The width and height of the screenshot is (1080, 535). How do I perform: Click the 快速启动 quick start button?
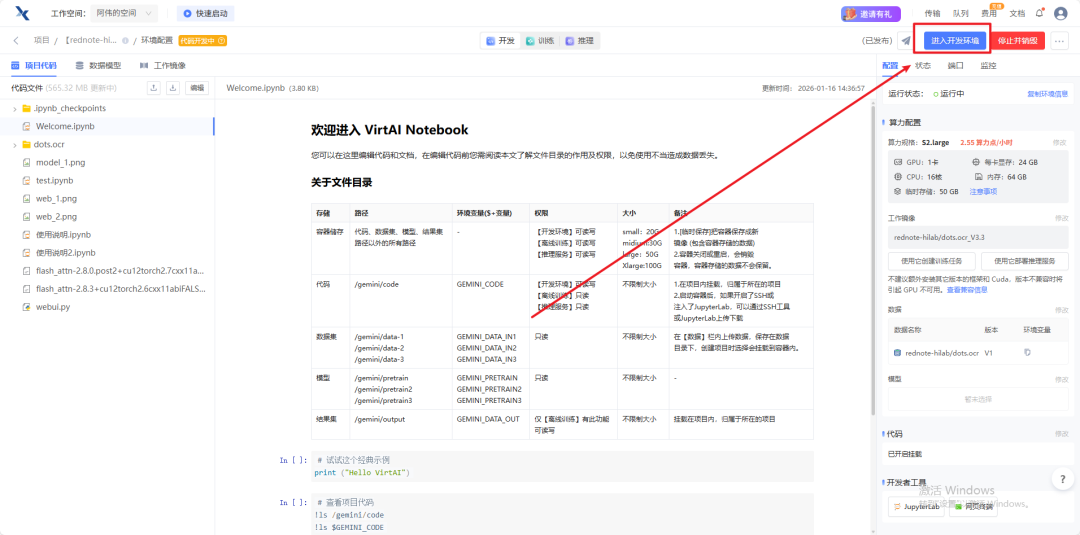coord(205,13)
